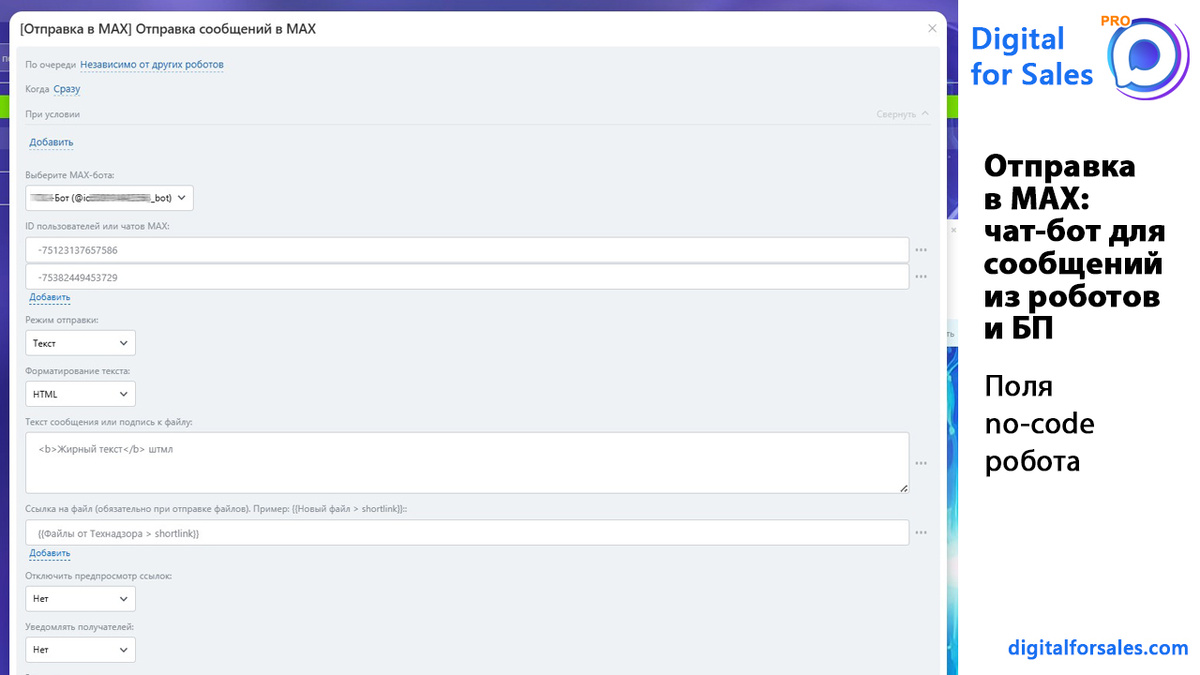This screenshot has width=1200, height=675.
Task: Open the Уведомлять получателей dropdown
Action: click(x=80, y=650)
